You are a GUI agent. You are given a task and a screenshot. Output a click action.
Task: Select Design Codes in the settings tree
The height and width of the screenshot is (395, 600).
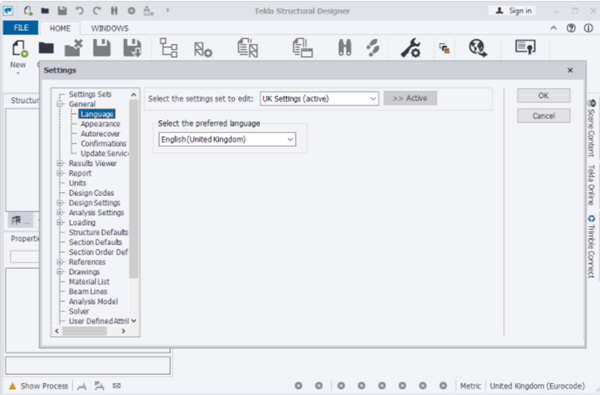click(91, 193)
